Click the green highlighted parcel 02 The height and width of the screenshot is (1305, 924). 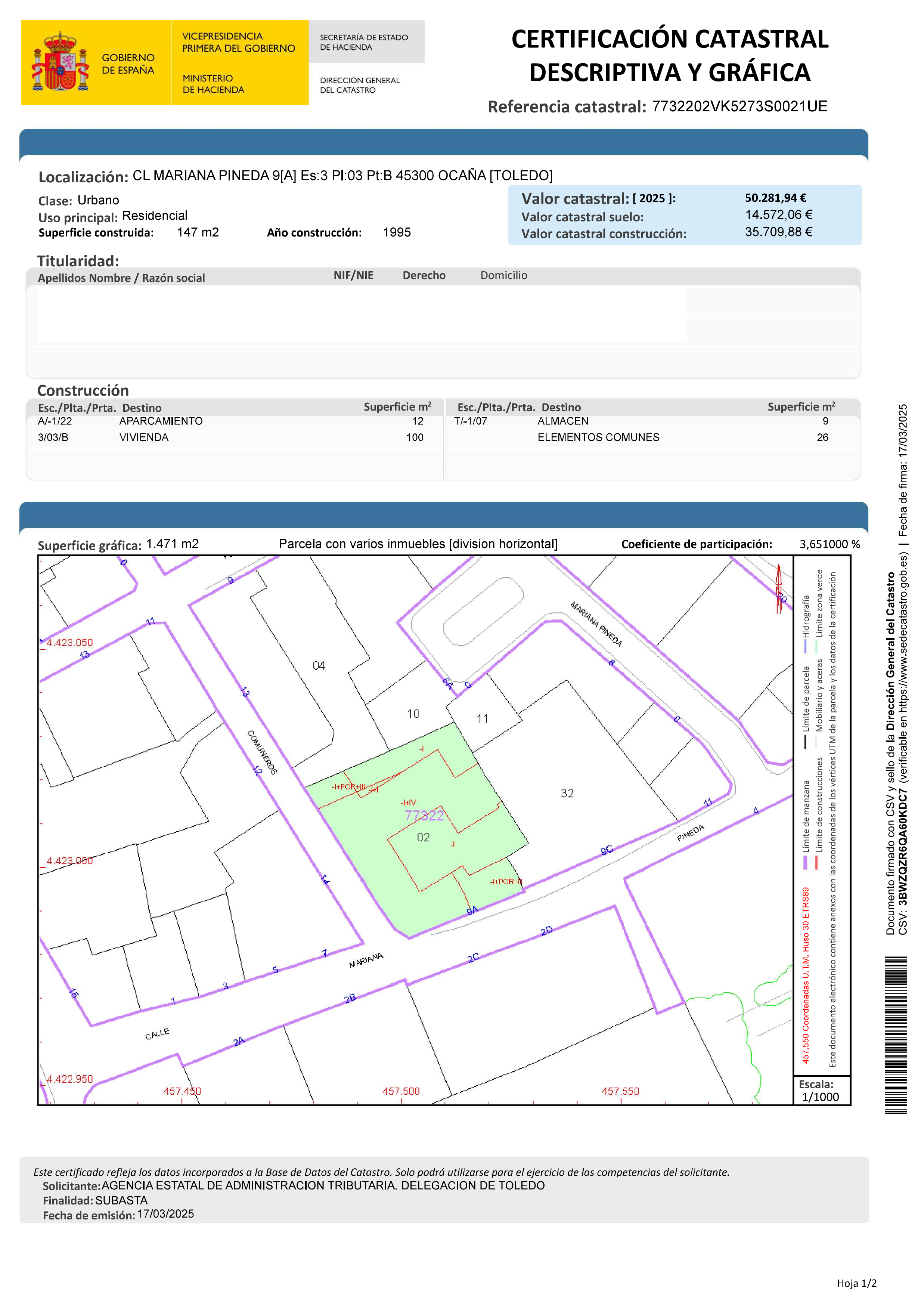pyautogui.click(x=424, y=837)
